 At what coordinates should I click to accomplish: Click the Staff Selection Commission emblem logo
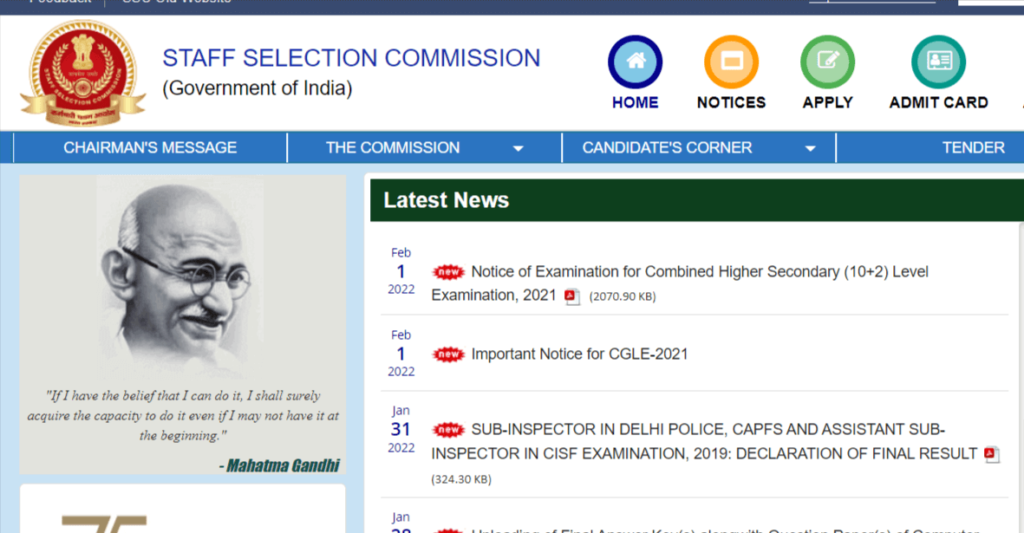[x=82, y=73]
